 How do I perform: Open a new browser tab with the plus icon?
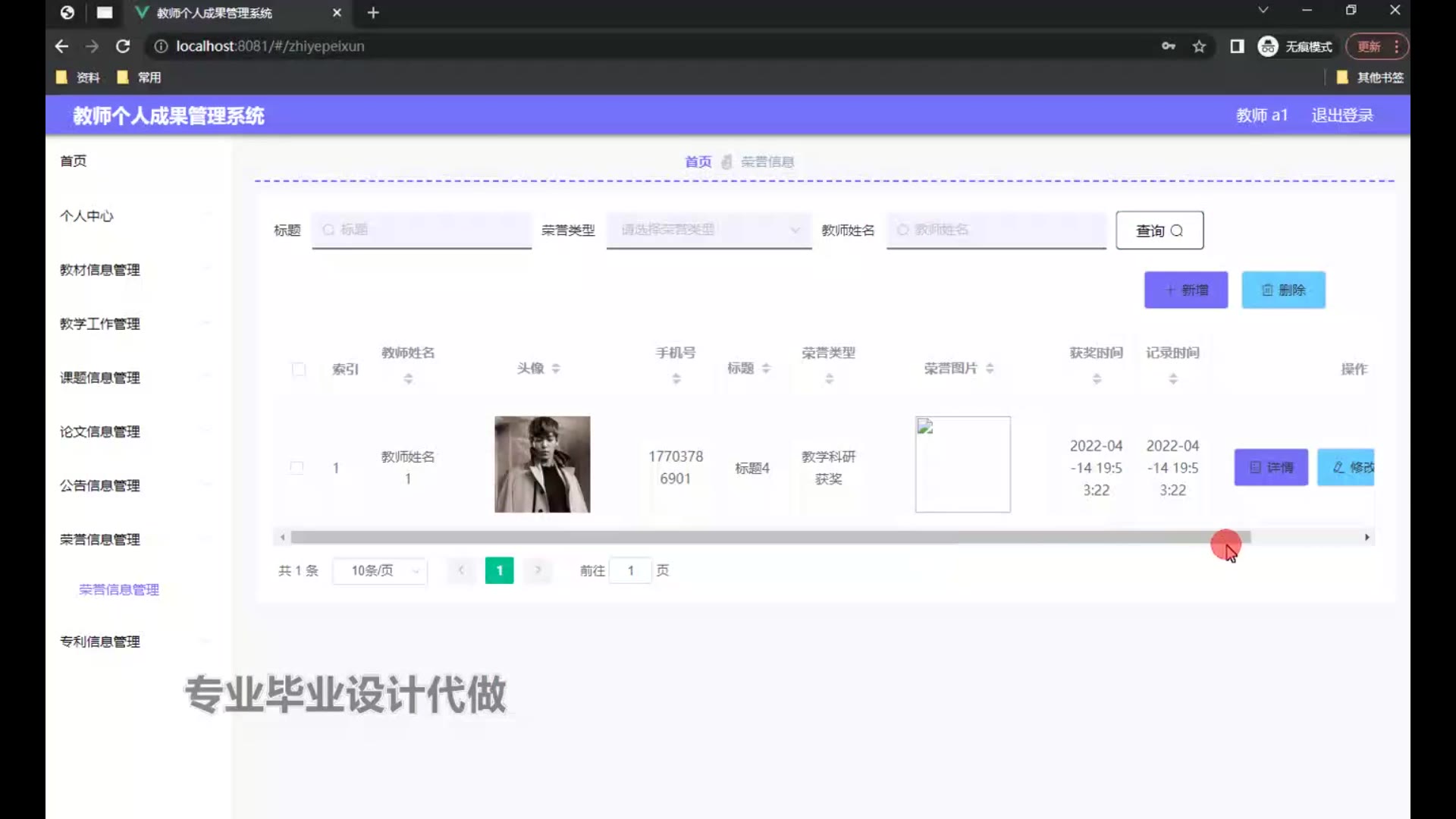(x=372, y=13)
